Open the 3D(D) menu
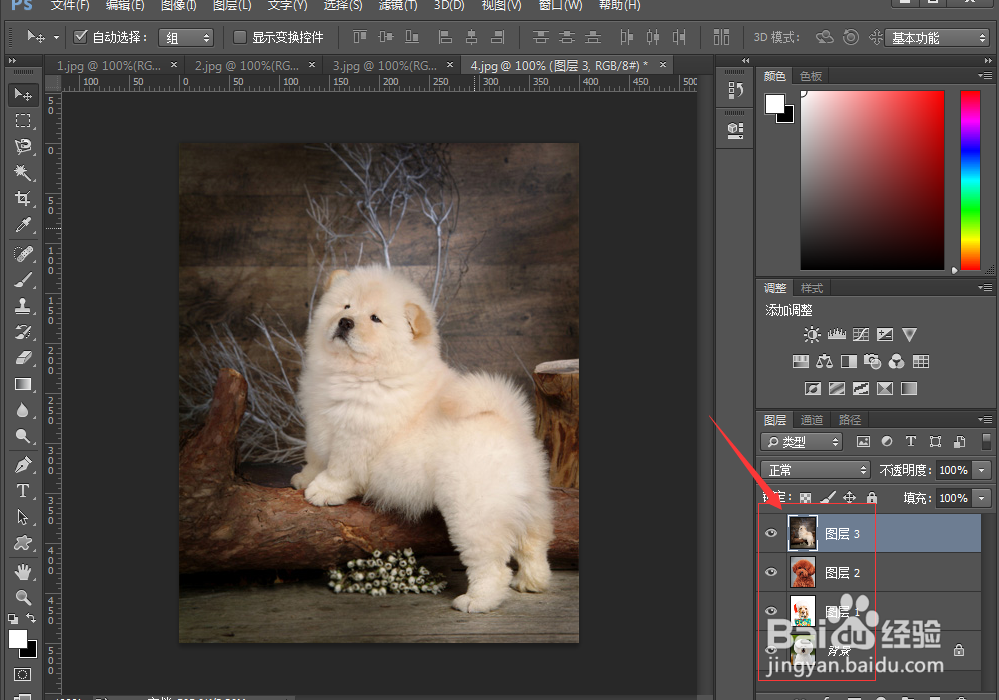999x700 pixels. (x=449, y=5)
